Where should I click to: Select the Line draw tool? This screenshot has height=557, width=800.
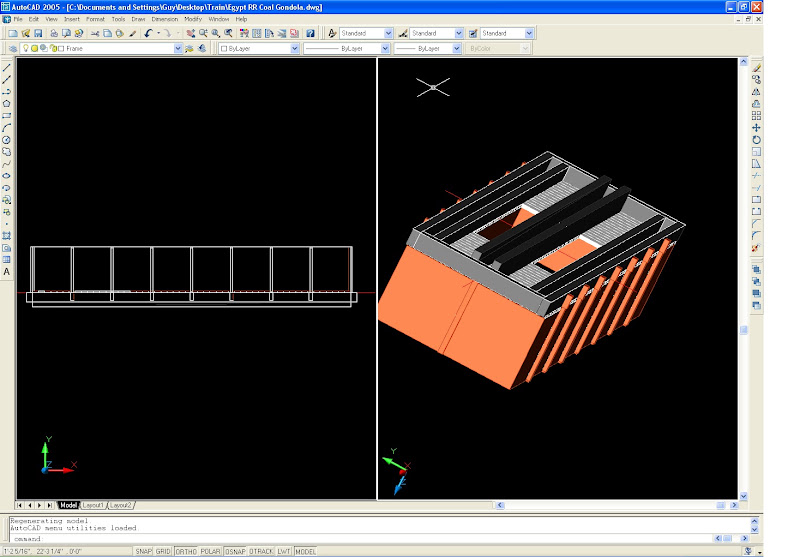(x=7, y=67)
